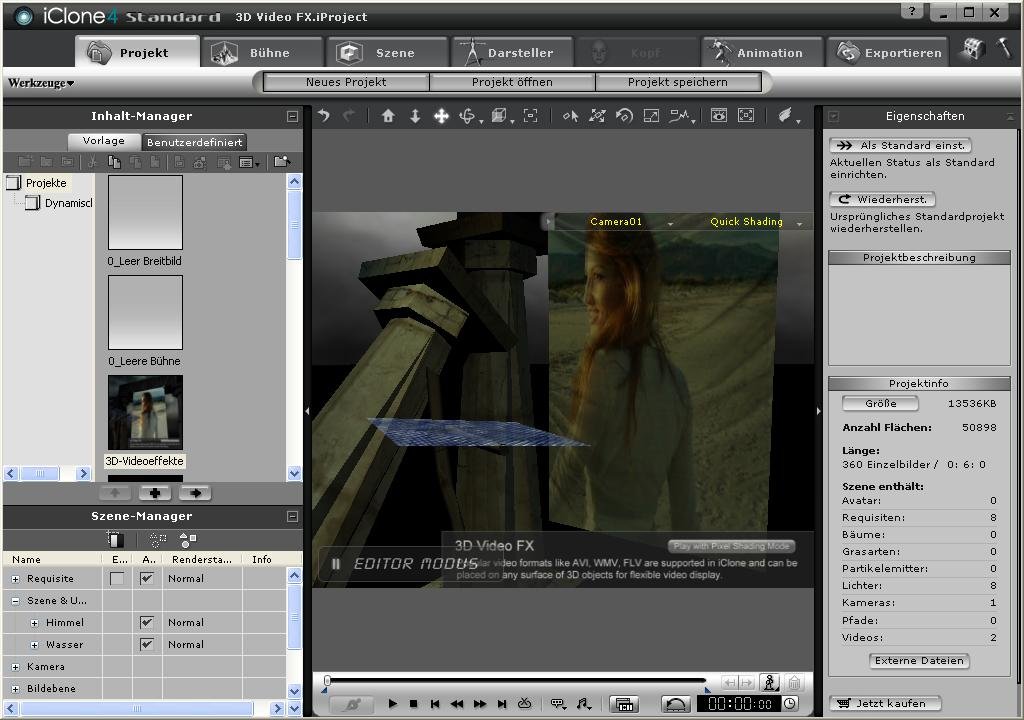Select the 0_Leer Breitbild template thumbnail
The height and width of the screenshot is (720, 1024).
coord(145,212)
